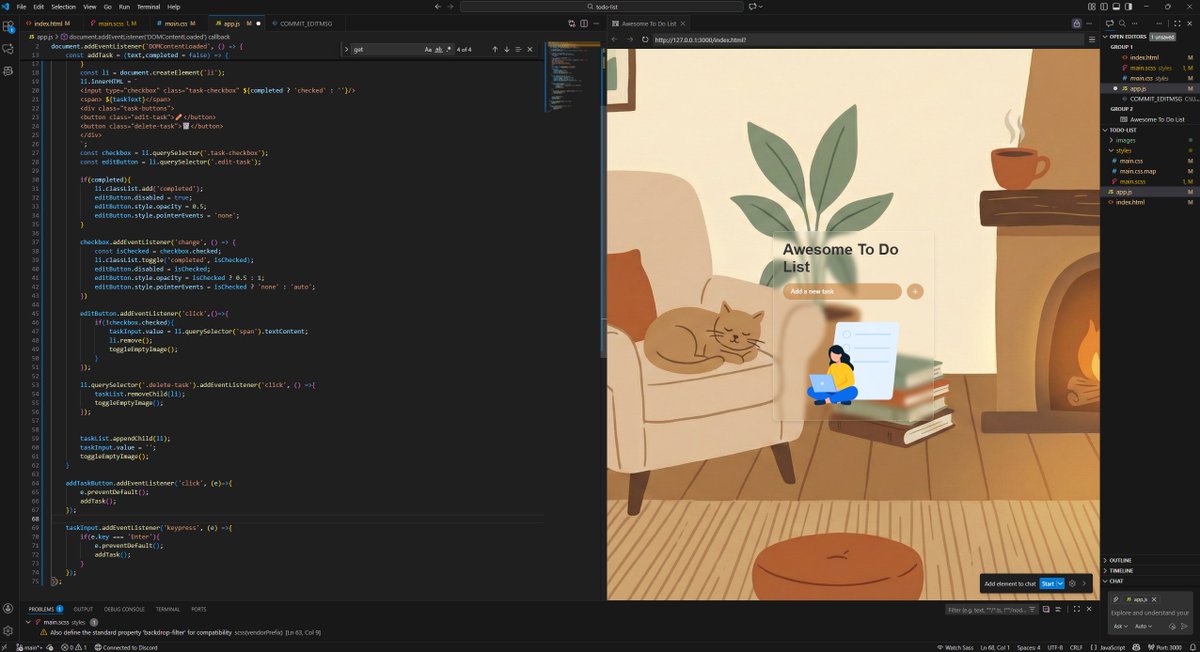Toggle Match Whole Word in find widget
The width and height of the screenshot is (1200, 652).
[438, 49]
